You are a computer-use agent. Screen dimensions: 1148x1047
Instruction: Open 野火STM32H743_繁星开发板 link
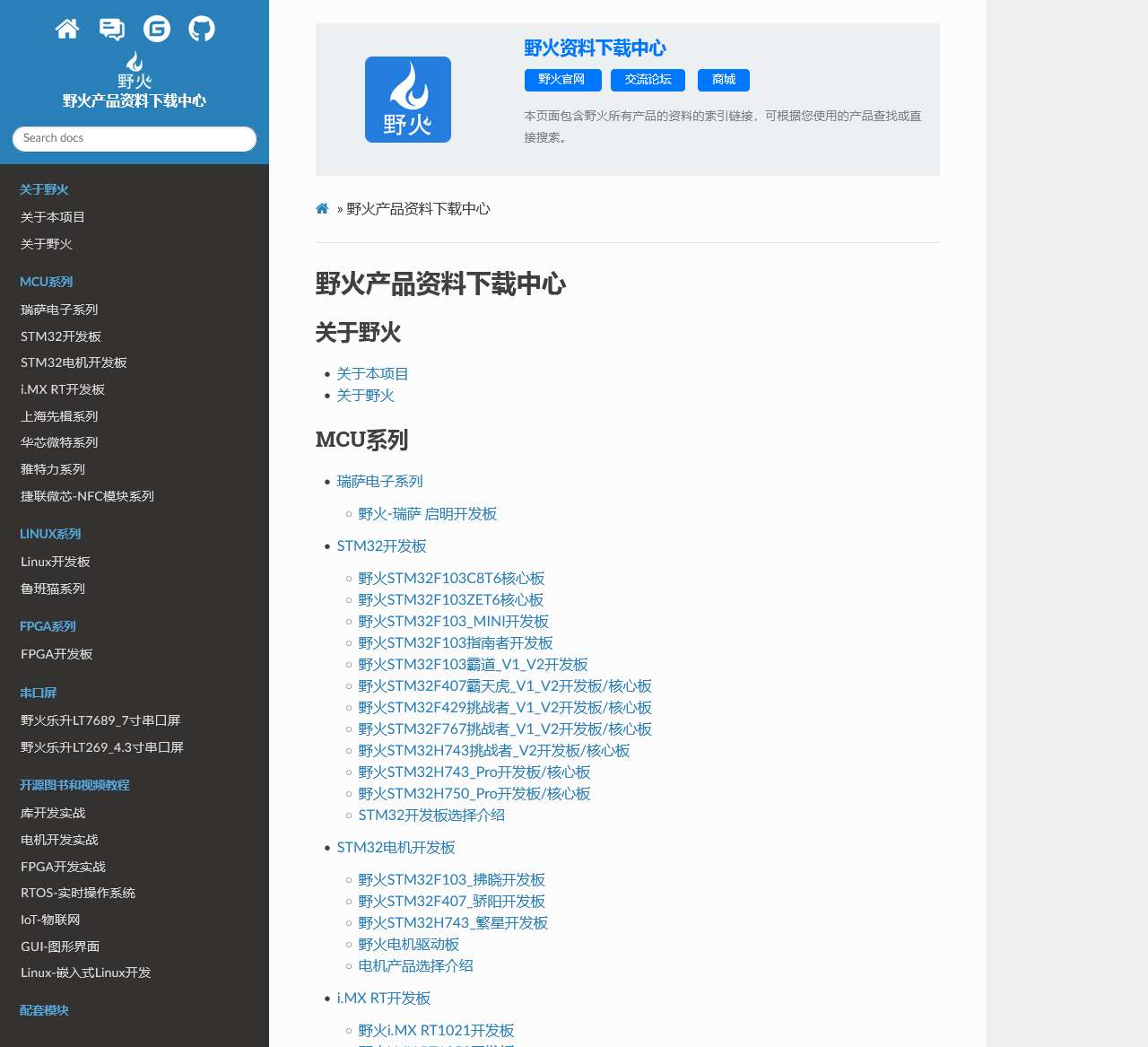(453, 923)
